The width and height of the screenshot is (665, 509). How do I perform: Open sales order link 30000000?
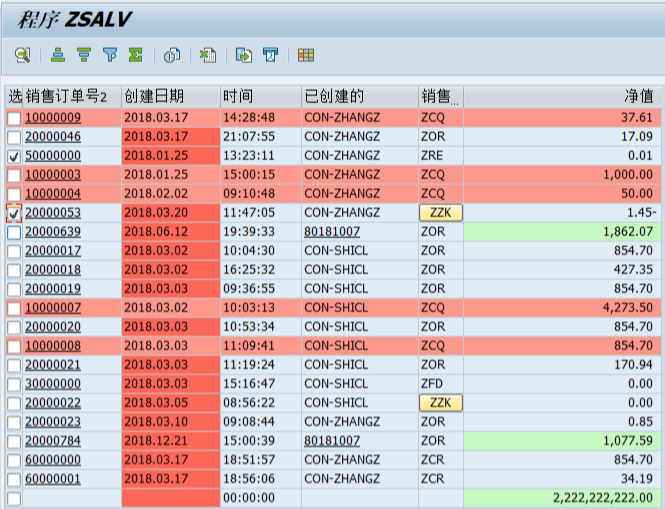[53, 384]
